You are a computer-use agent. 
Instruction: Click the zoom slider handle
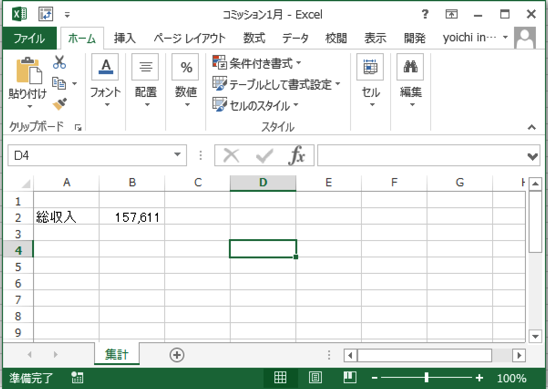(426, 377)
